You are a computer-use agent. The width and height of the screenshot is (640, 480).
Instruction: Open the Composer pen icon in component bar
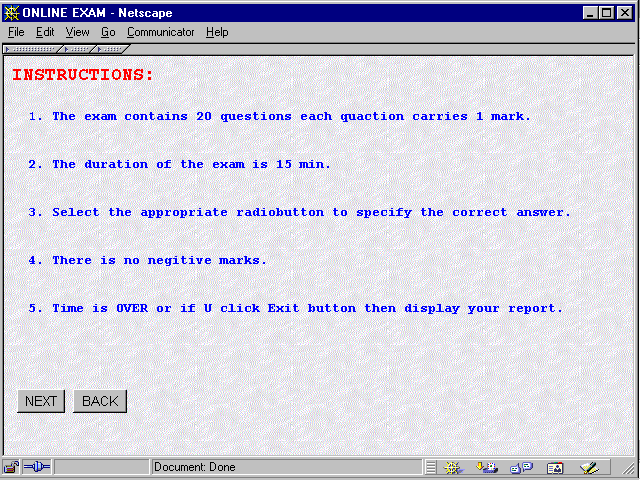(x=589, y=468)
